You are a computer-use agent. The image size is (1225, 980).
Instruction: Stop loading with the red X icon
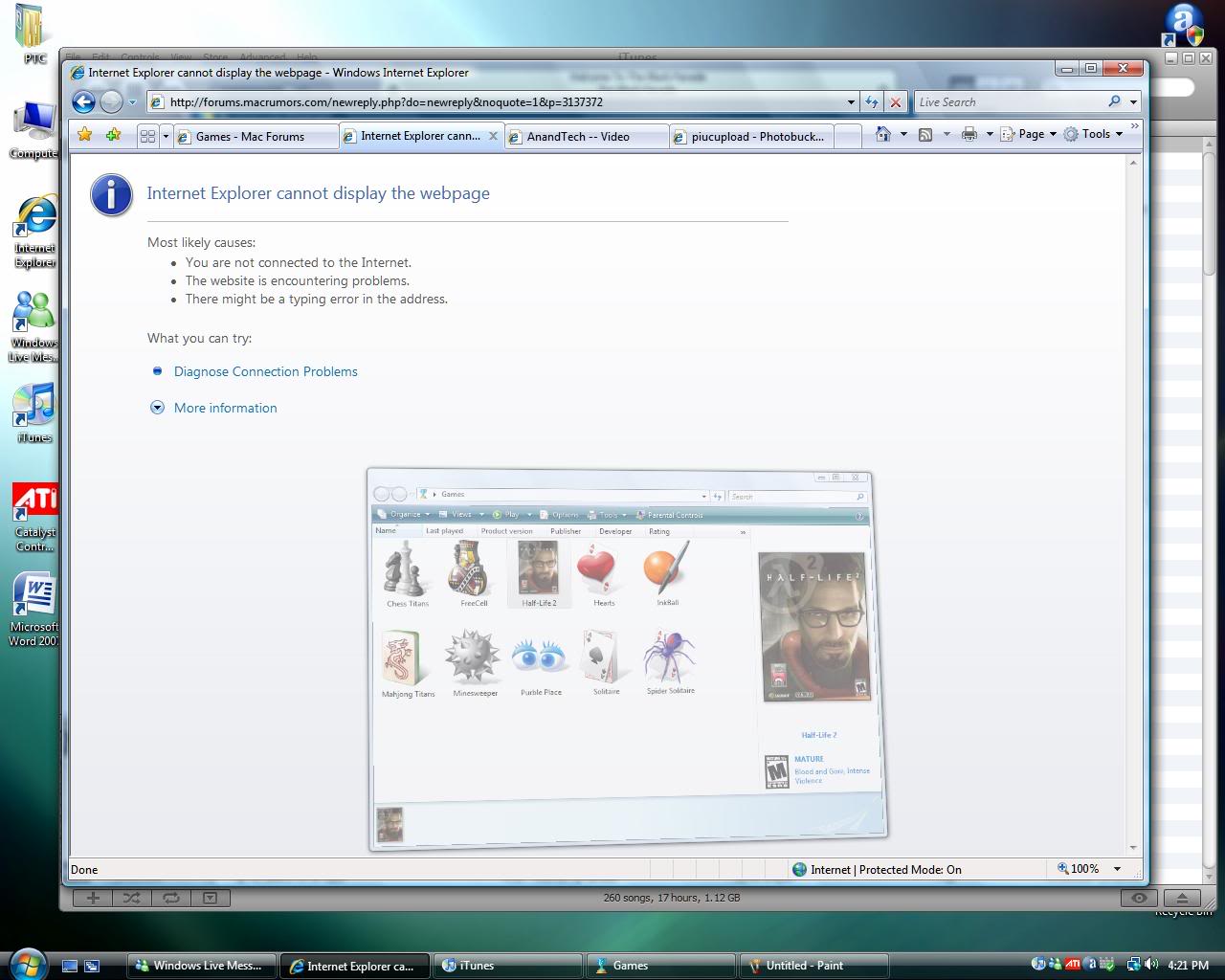pos(895,102)
